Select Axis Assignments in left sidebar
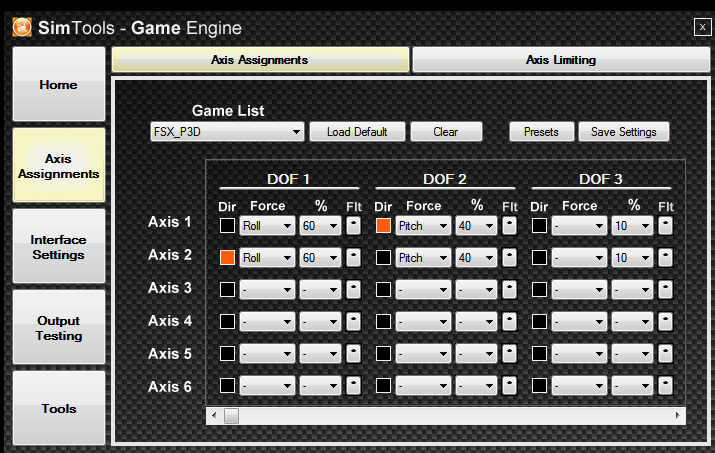Viewport: 715px width, 453px height. (x=59, y=166)
